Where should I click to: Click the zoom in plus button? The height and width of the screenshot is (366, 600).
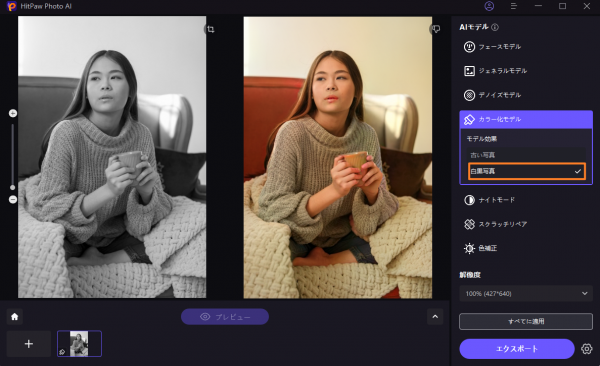13,113
